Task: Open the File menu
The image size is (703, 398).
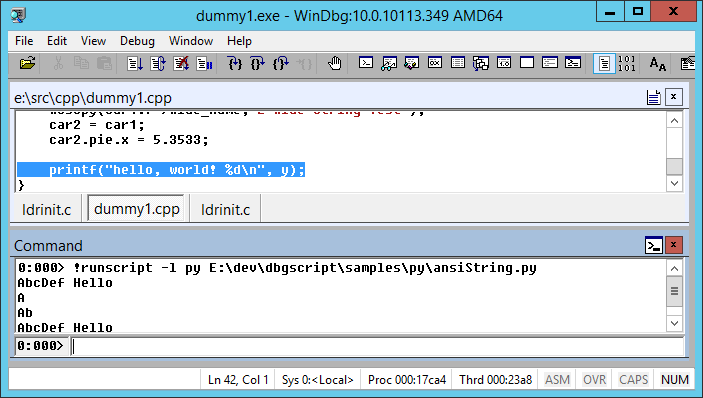Action: point(24,41)
